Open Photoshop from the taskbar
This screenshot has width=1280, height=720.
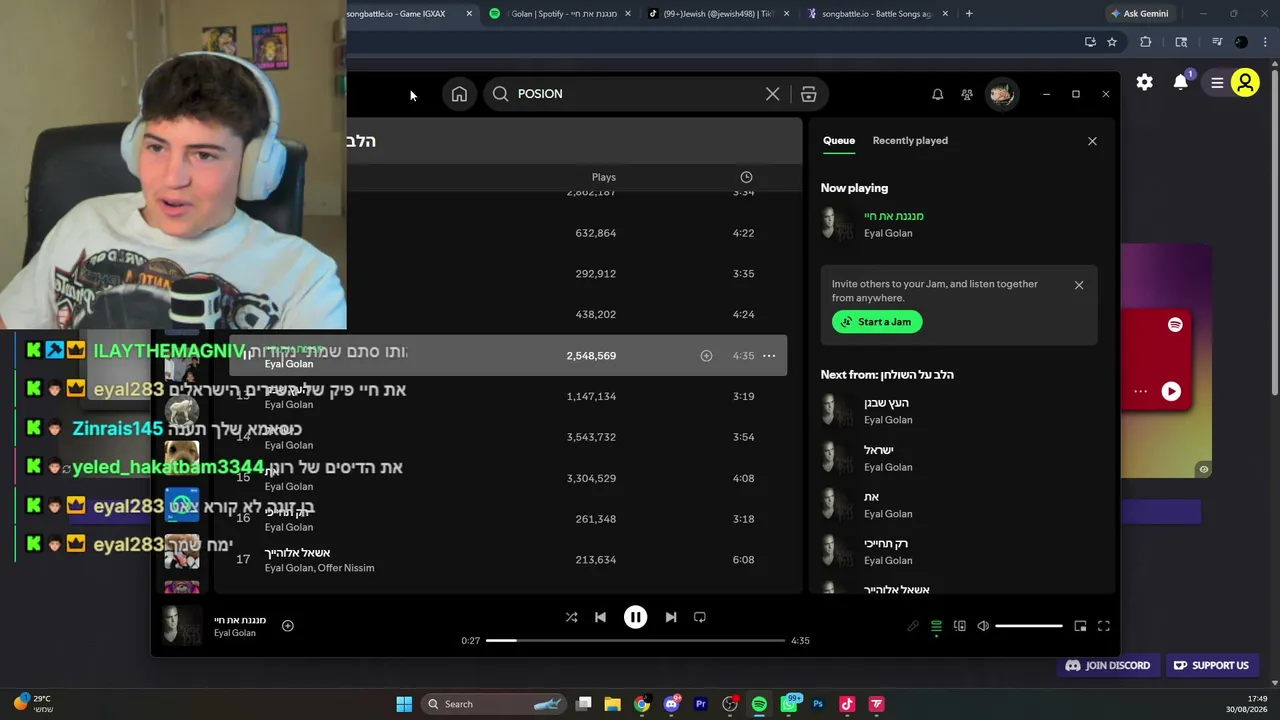pyautogui.click(x=818, y=704)
